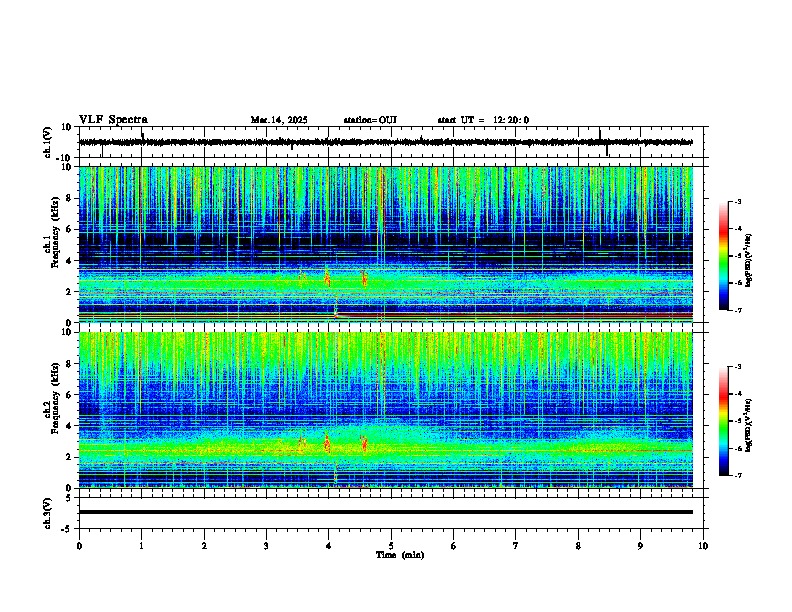Click the 'ch.3(V)' axis label
The height and width of the screenshot is (612, 792).
[48, 514]
